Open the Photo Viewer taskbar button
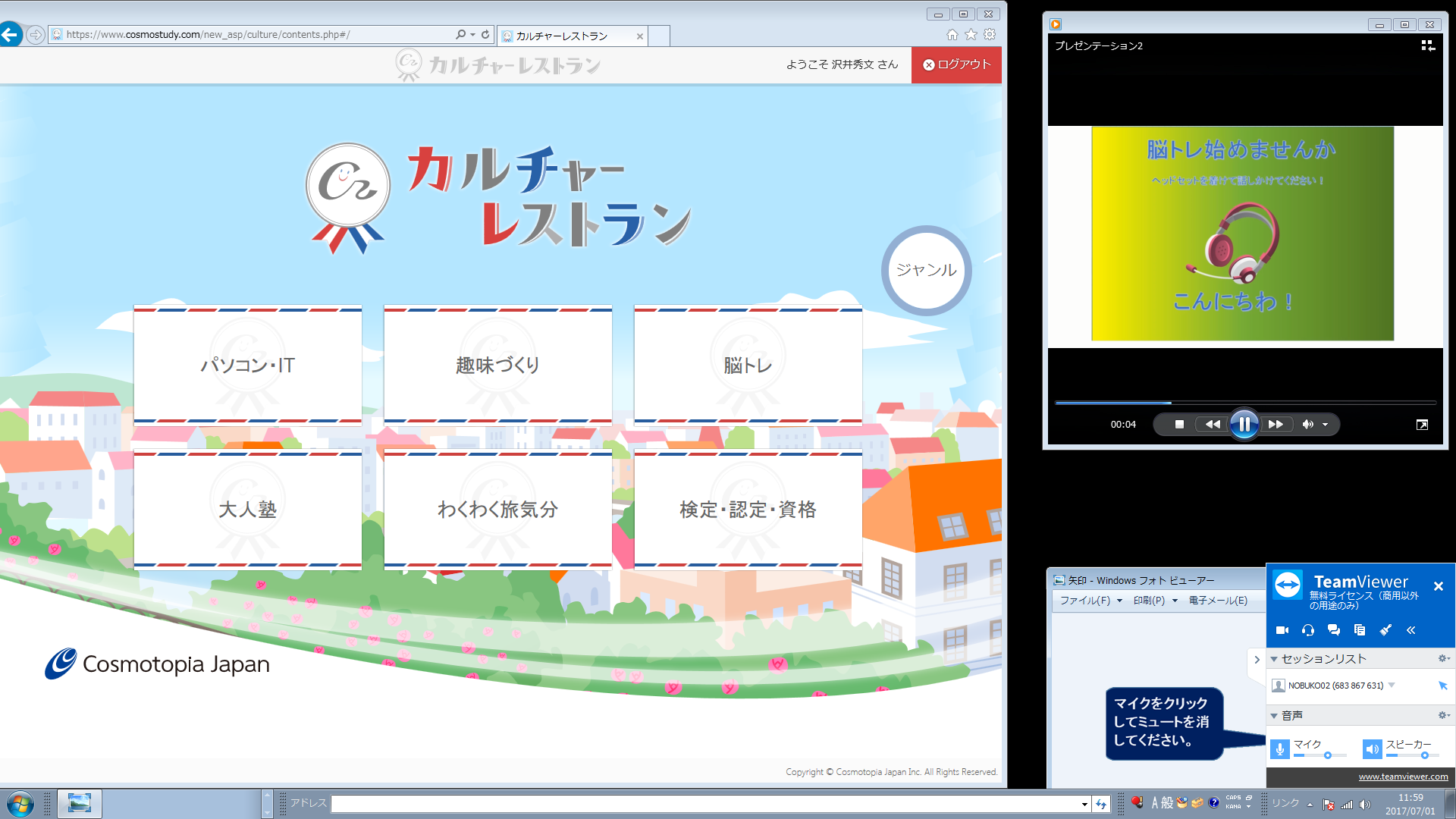 coord(80,804)
